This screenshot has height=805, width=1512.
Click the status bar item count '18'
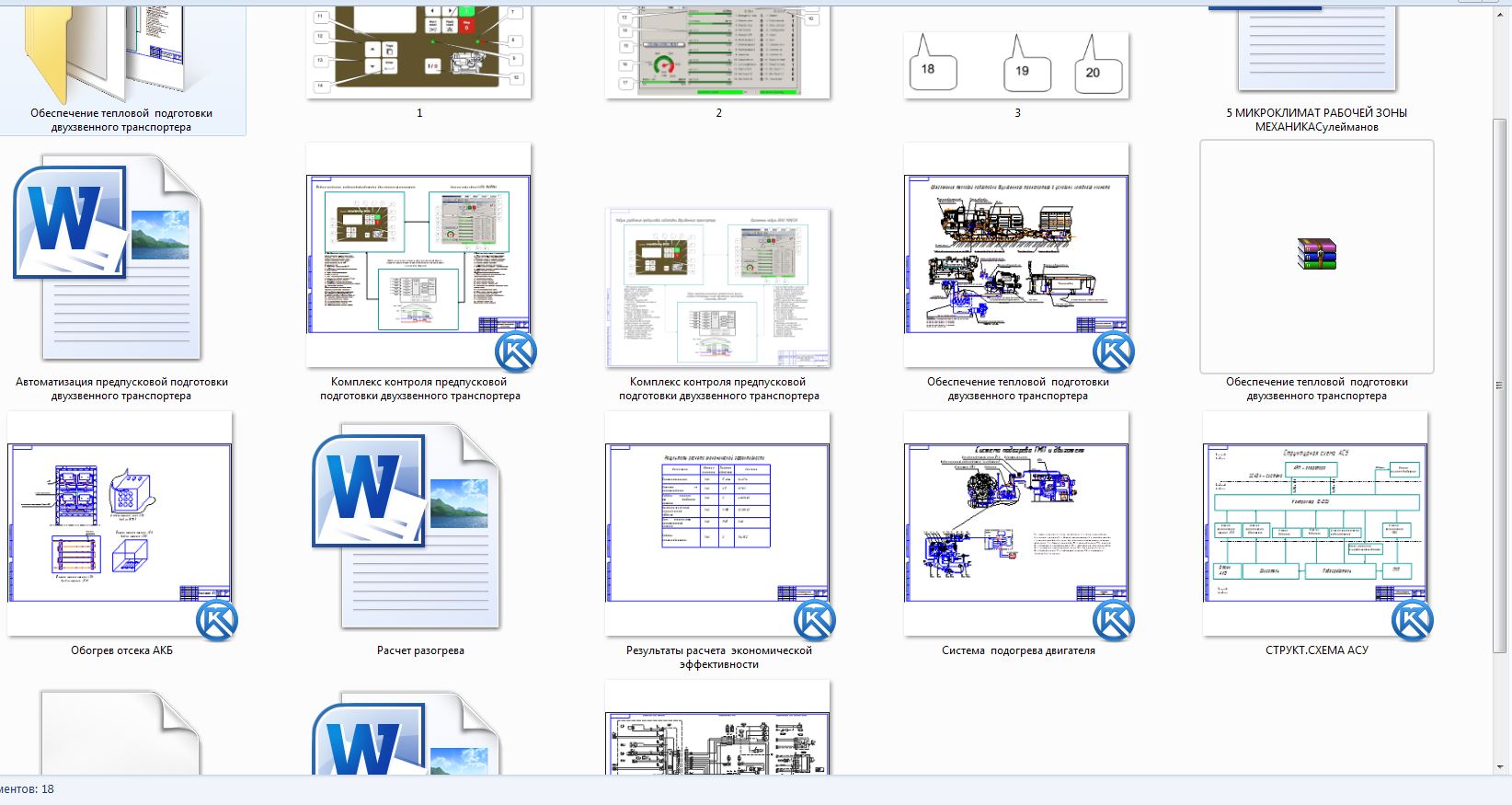pyautogui.click(x=47, y=789)
